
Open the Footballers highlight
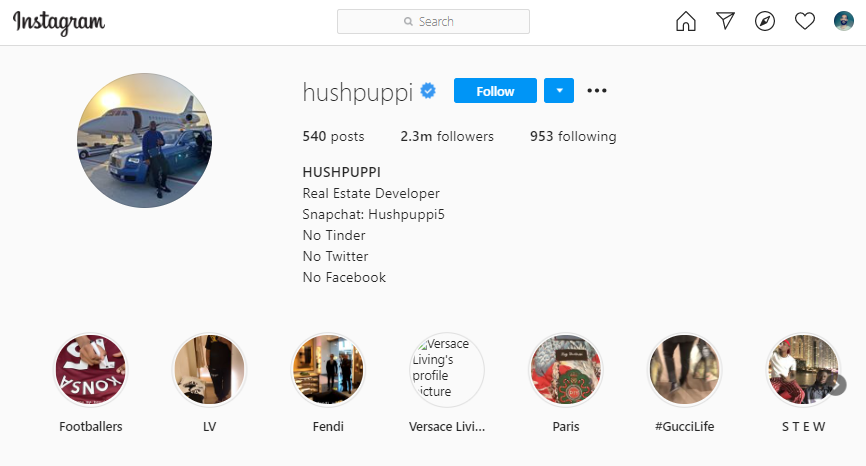pyautogui.click(x=91, y=370)
